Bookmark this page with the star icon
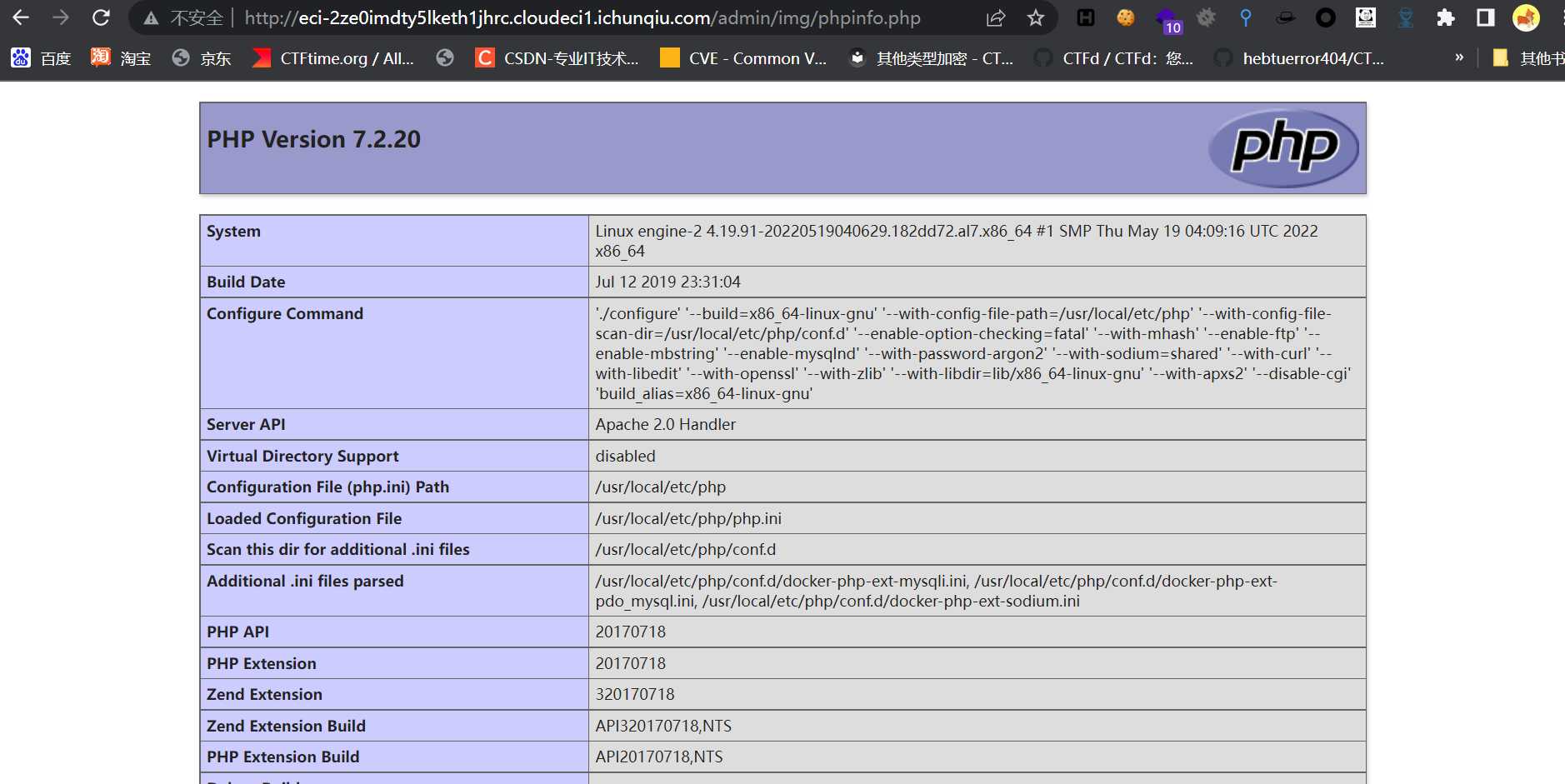 point(1036,18)
